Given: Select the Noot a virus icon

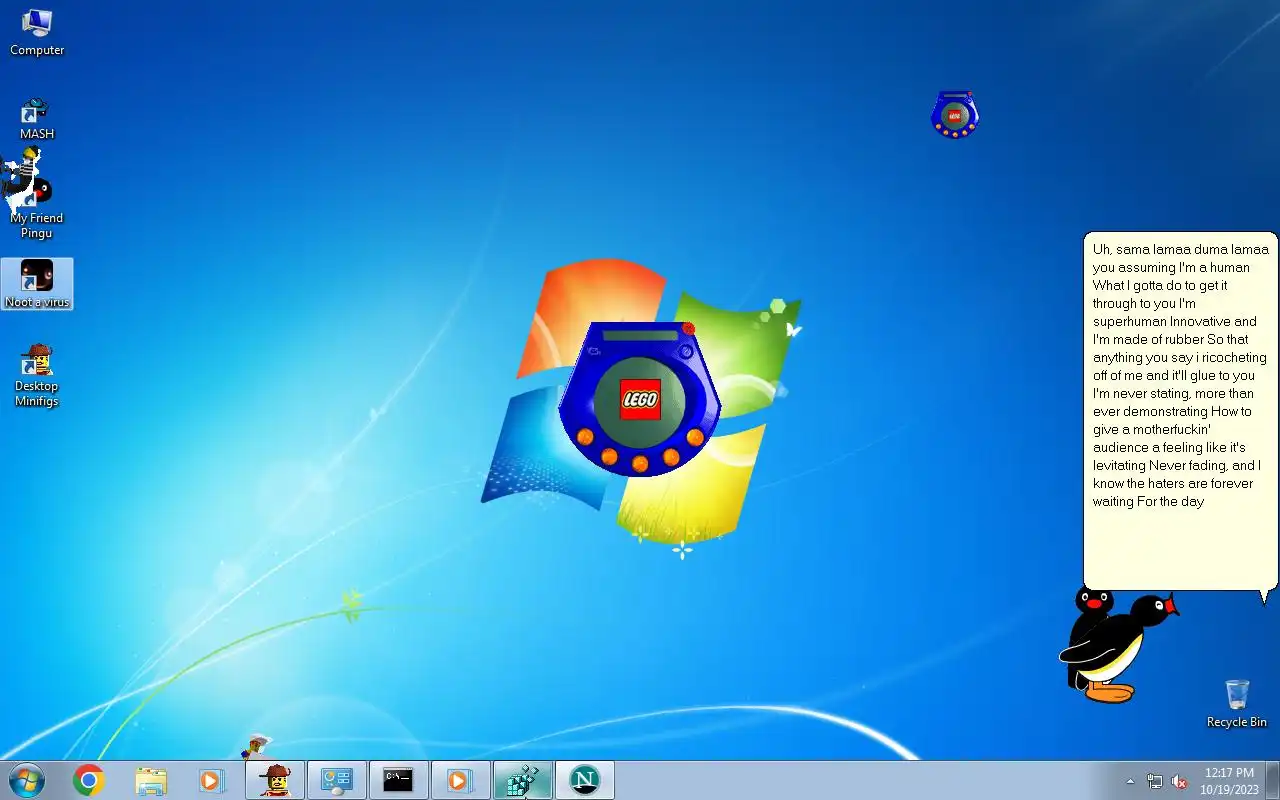Looking at the screenshot, I should (x=37, y=284).
